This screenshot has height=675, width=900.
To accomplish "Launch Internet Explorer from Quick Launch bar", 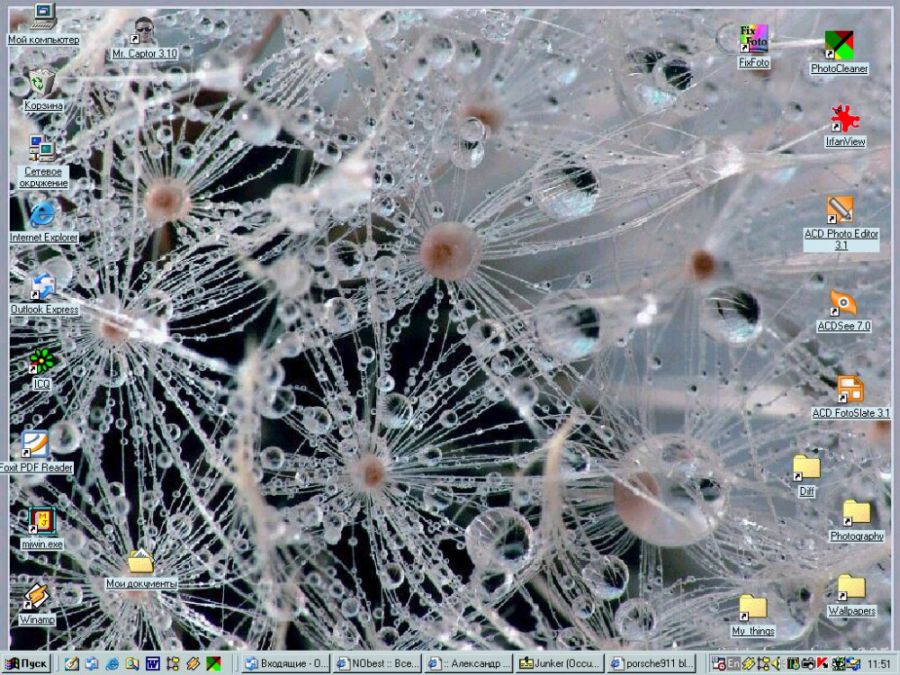I will (x=112, y=664).
